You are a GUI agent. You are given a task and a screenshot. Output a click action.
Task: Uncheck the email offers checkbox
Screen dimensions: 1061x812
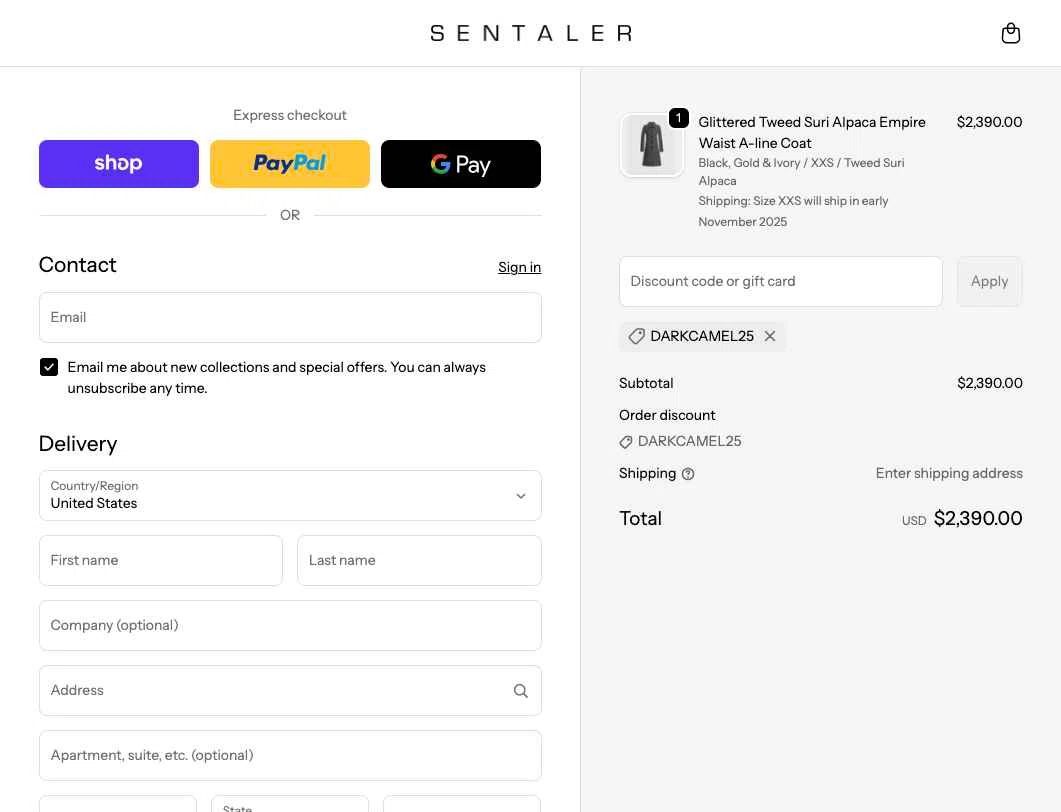pos(49,367)
